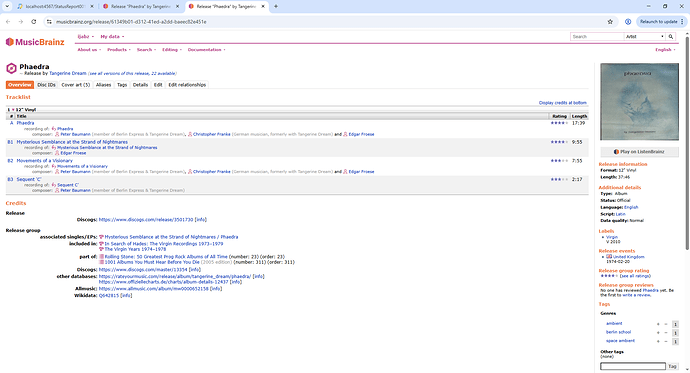Open the Cover art (5) tab
The height and width of the screenshot is (373, 690).
pos(75,85)
